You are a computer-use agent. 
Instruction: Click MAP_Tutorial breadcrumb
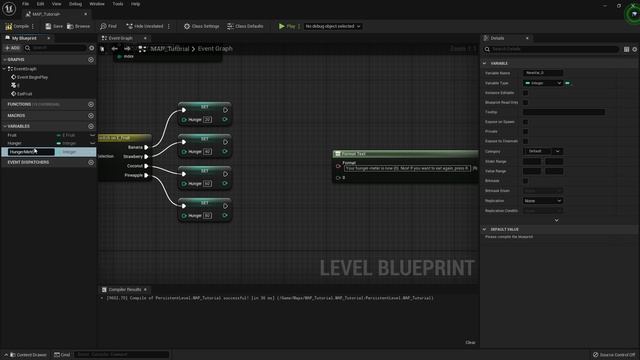(170, 49)
